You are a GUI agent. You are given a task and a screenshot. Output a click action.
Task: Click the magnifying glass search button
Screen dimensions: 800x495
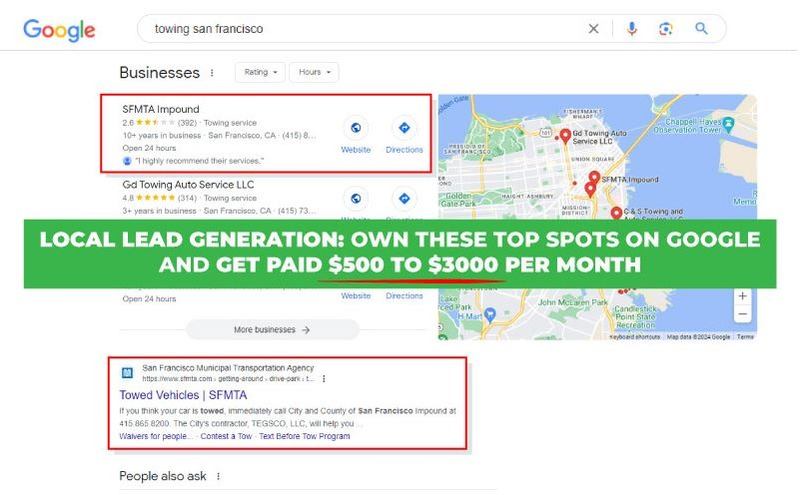pos(701,29)
